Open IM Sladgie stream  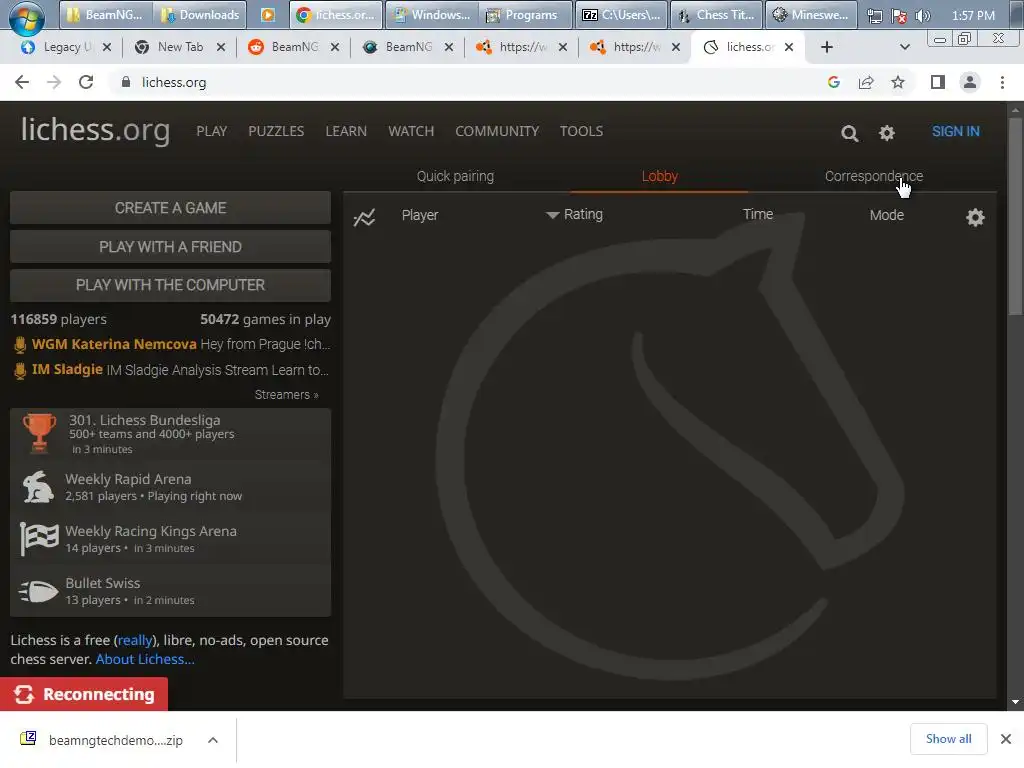172,370
